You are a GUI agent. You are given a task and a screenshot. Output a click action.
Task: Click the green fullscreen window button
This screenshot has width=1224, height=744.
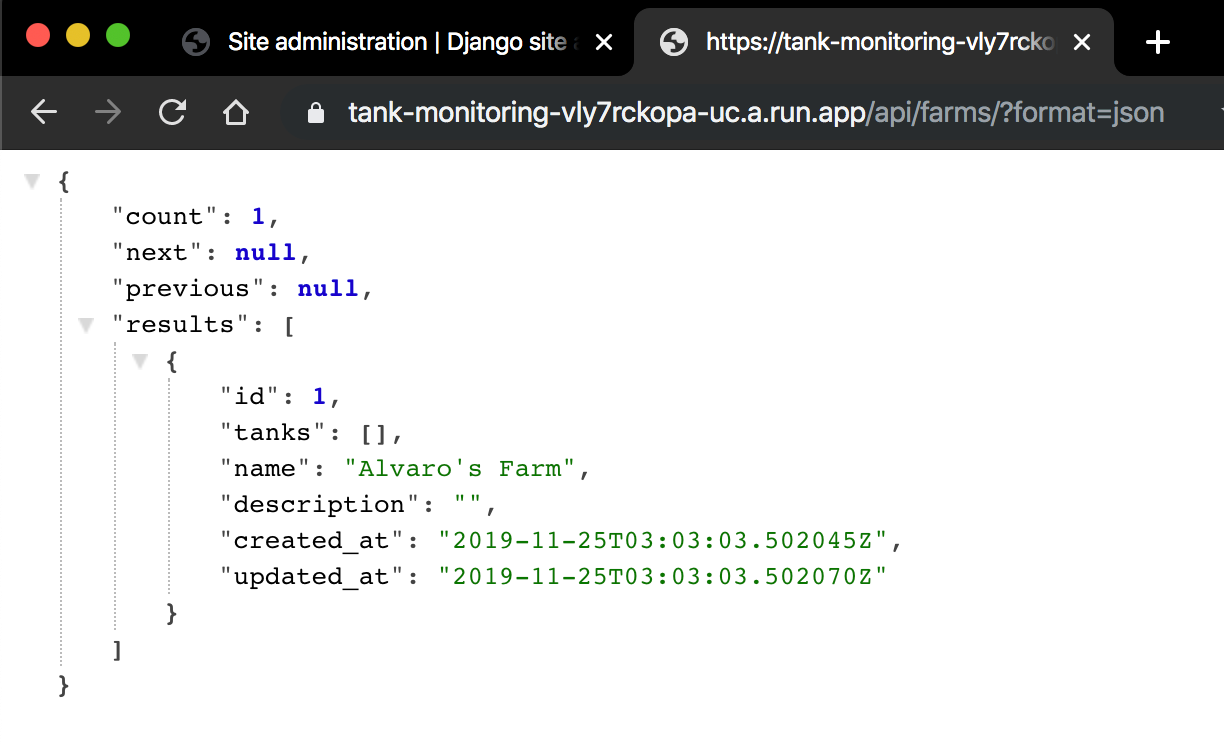[x=118, y=33]
